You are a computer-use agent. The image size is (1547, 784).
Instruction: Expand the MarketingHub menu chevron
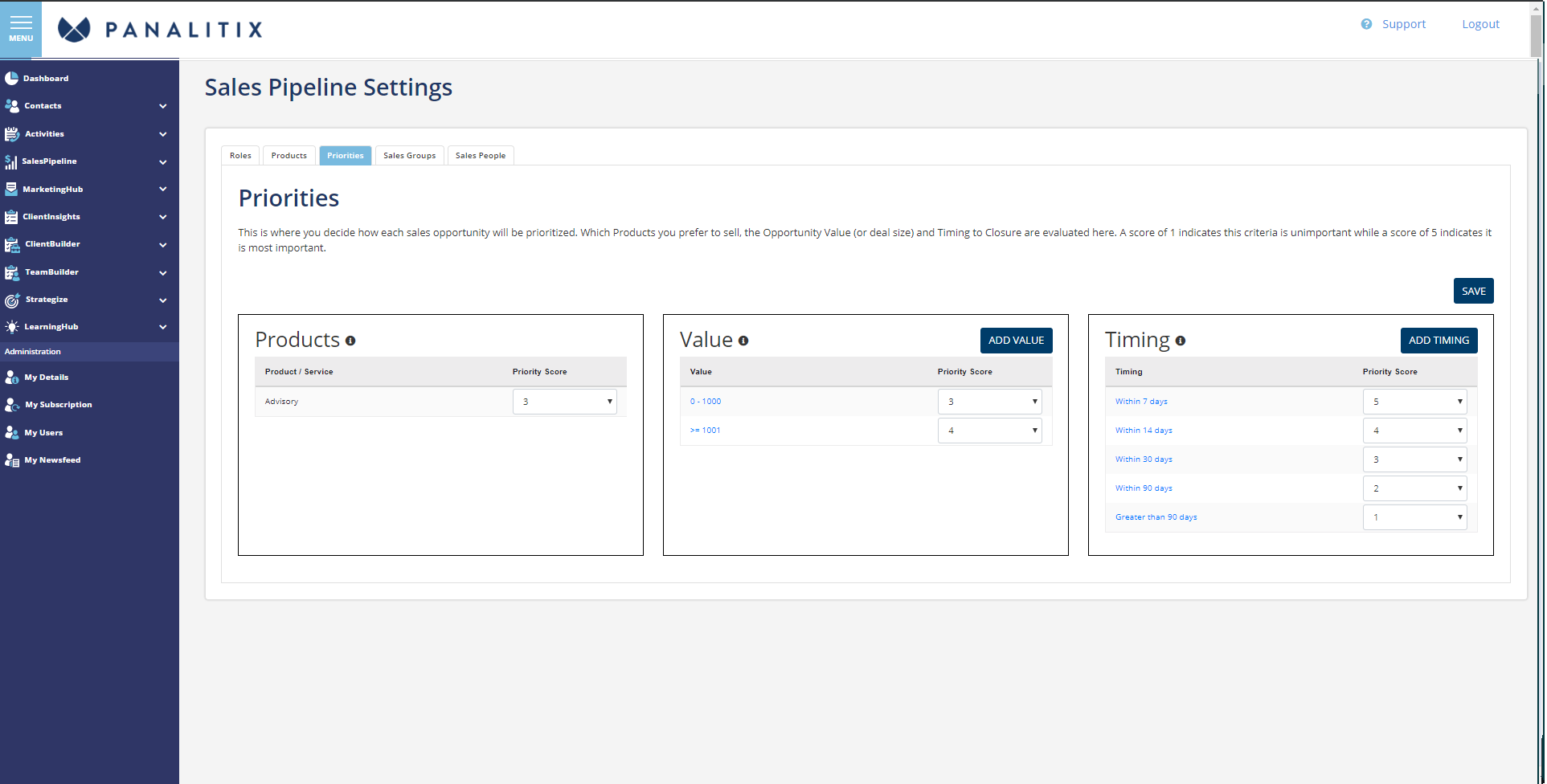point(163,190)
